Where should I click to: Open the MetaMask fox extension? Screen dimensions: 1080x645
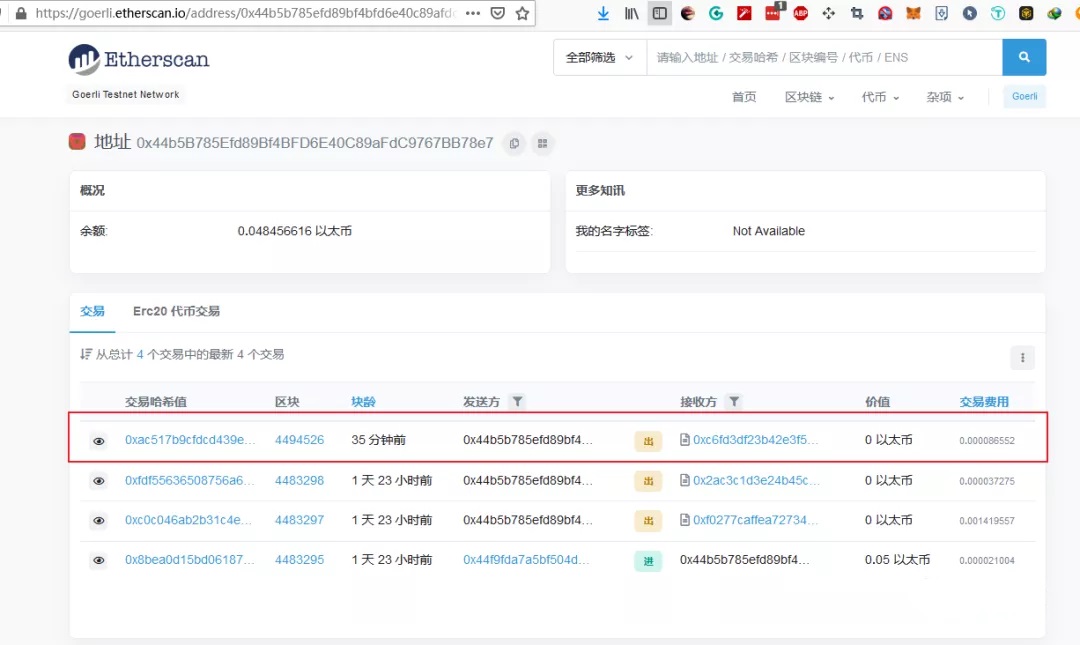click(x=913, y=14)
